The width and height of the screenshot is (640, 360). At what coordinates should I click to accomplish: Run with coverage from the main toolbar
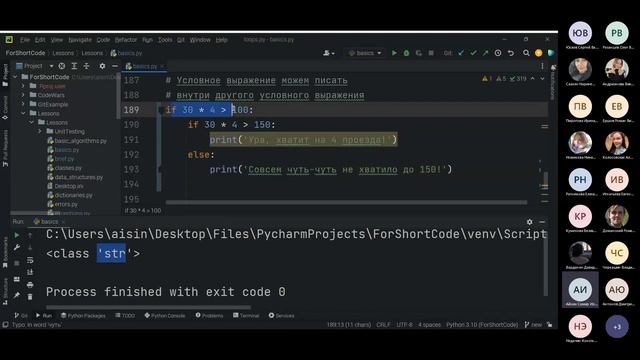(418, 53)
